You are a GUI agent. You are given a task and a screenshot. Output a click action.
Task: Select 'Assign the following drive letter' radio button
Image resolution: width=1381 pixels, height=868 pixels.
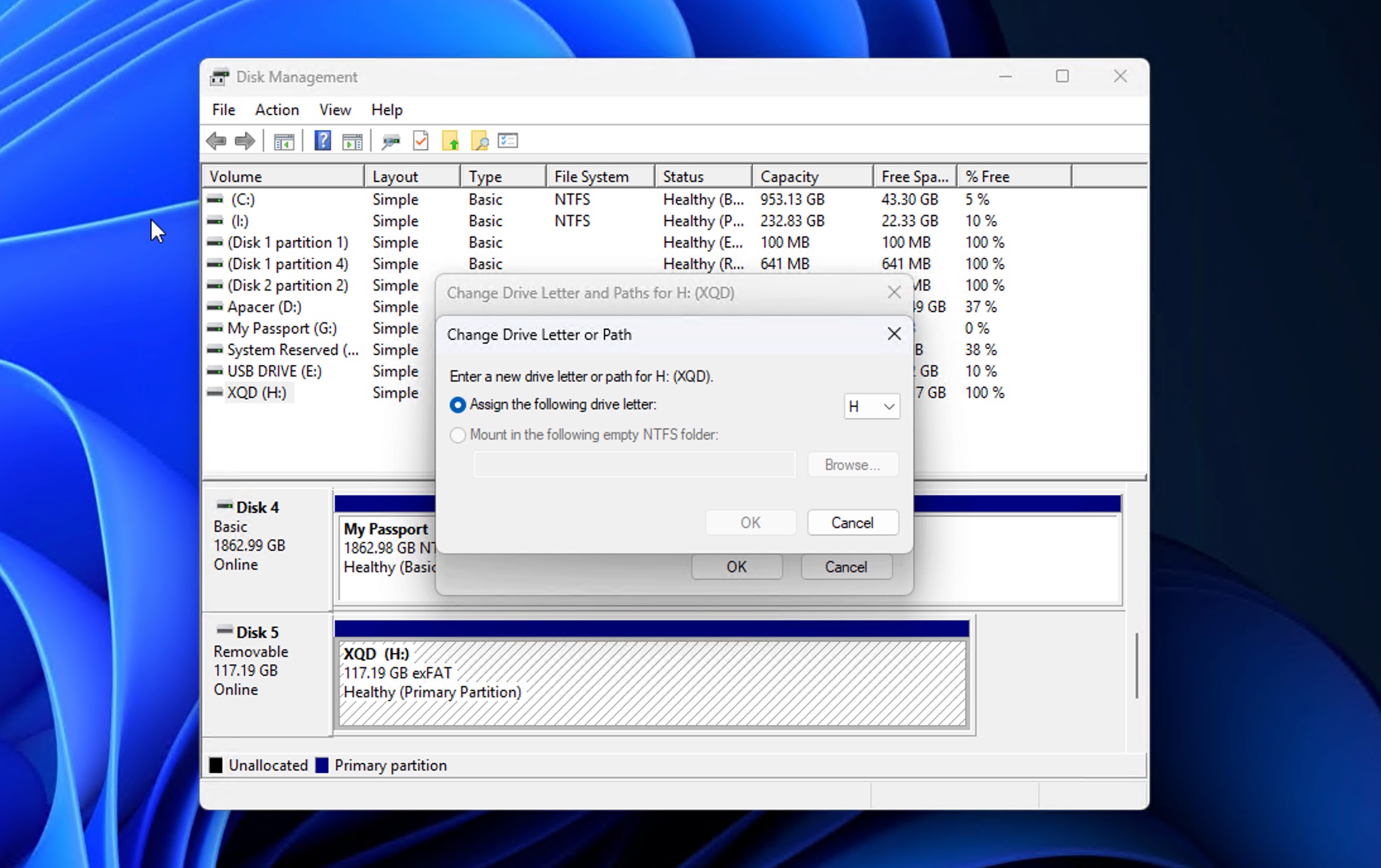click(458, 405)
